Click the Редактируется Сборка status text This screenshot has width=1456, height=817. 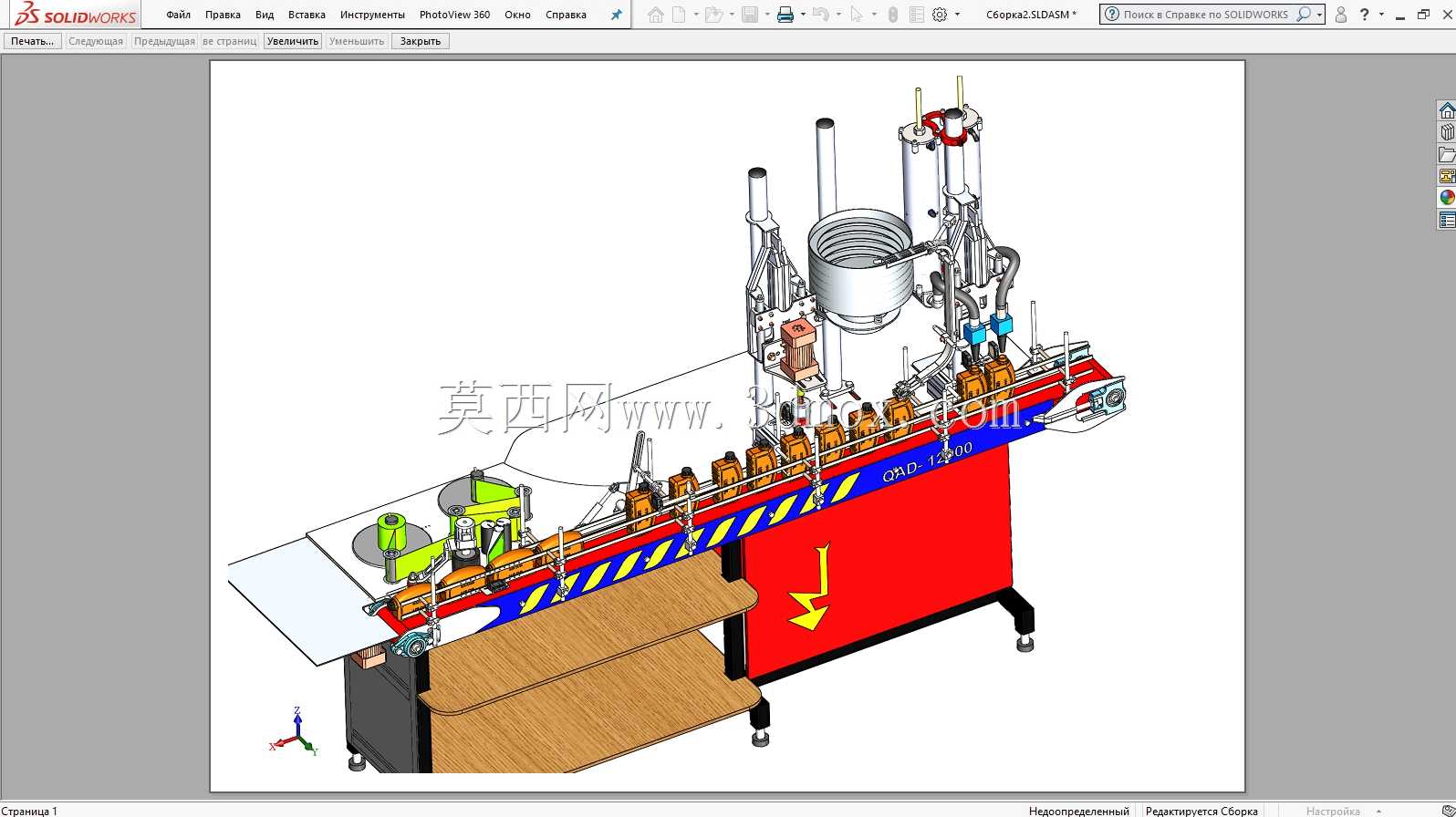point(1201,811)
